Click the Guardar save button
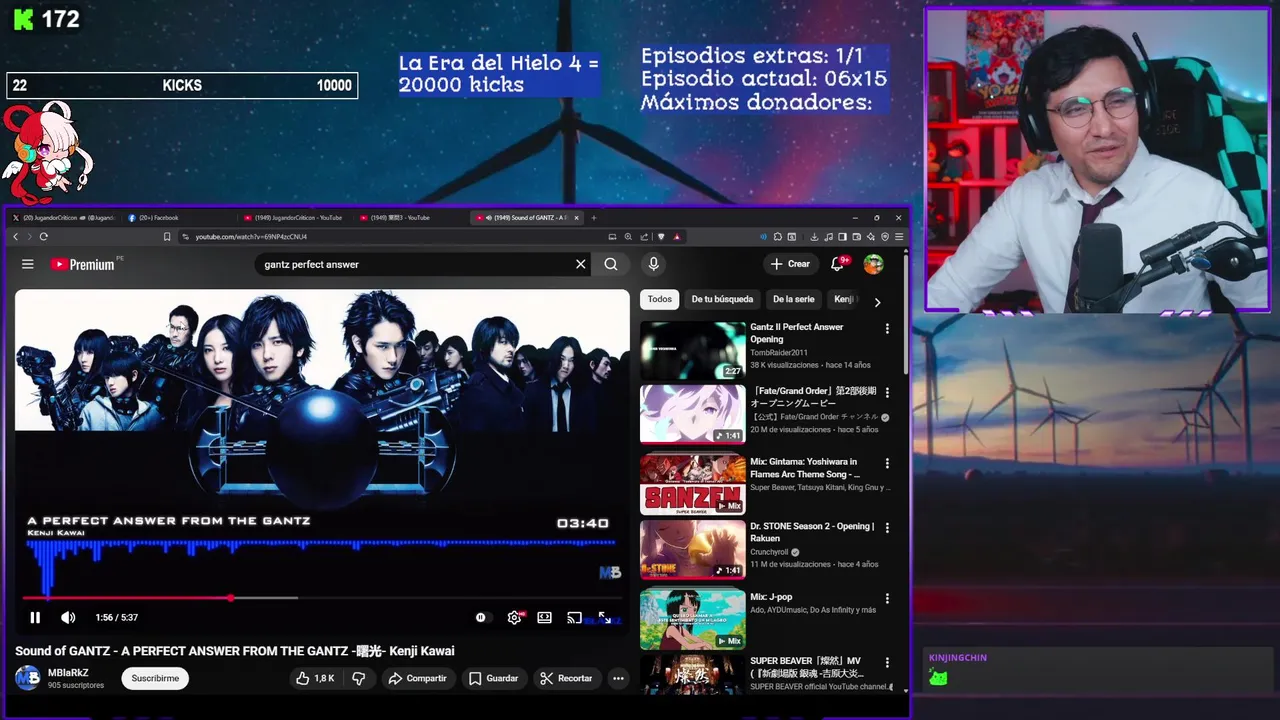1280x720 pixels. (x=493, y=678)
